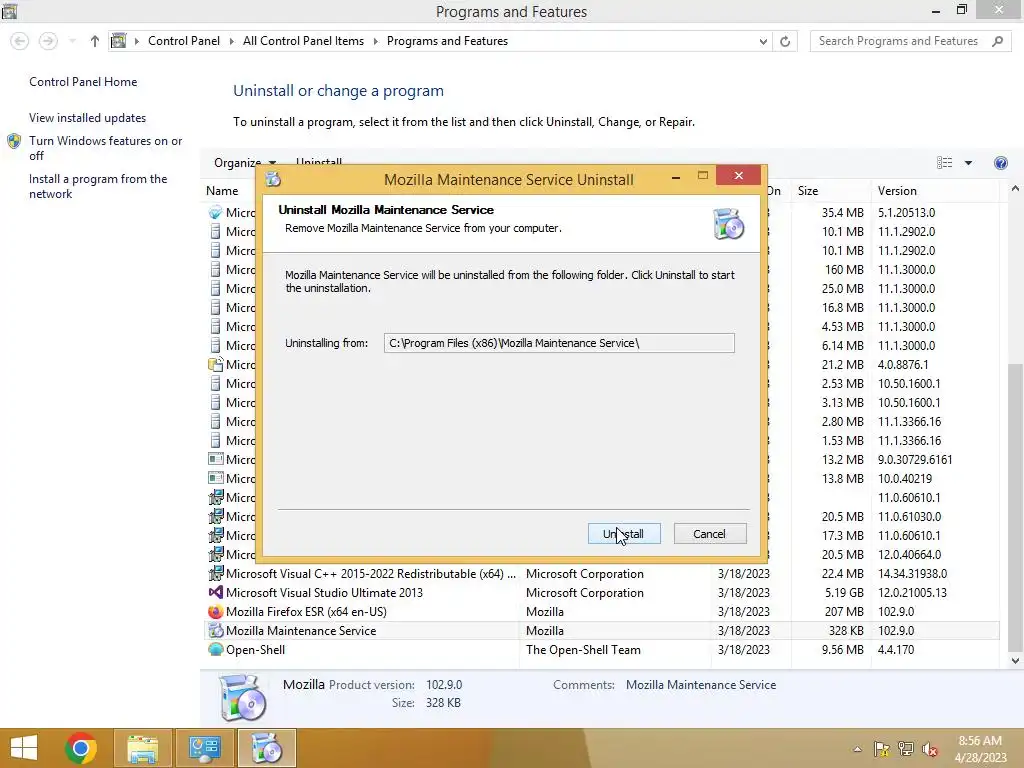Switch to Control Panel taskbar item
Screen dimensions: 1024x768
click(204, 748)
